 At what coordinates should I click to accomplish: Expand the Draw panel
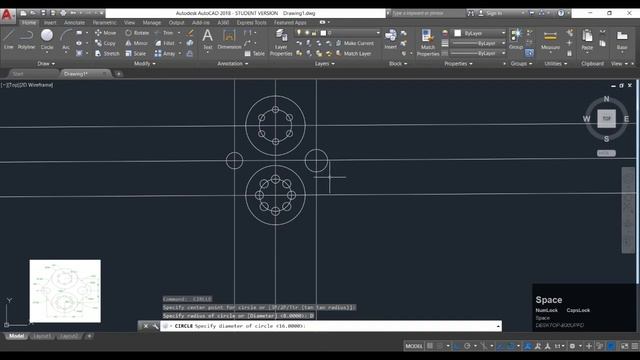click(46, 64)
